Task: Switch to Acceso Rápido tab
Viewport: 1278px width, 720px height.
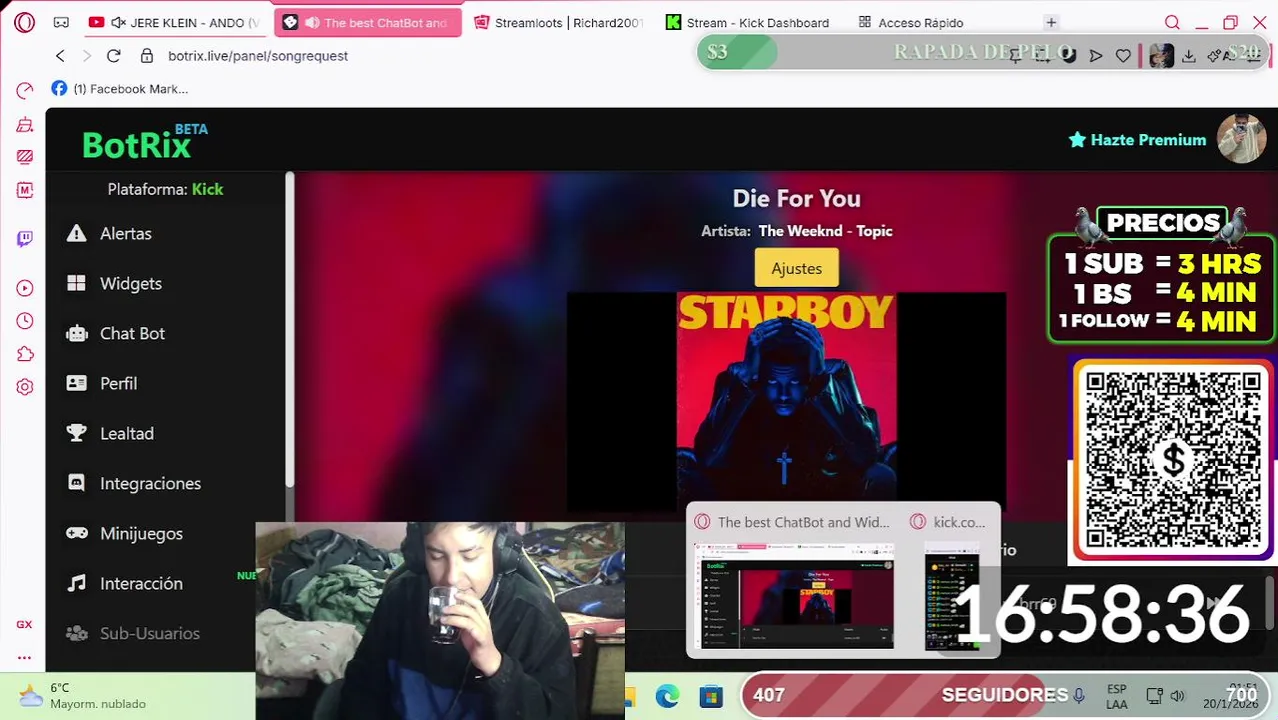Action: tap(912, 22)
